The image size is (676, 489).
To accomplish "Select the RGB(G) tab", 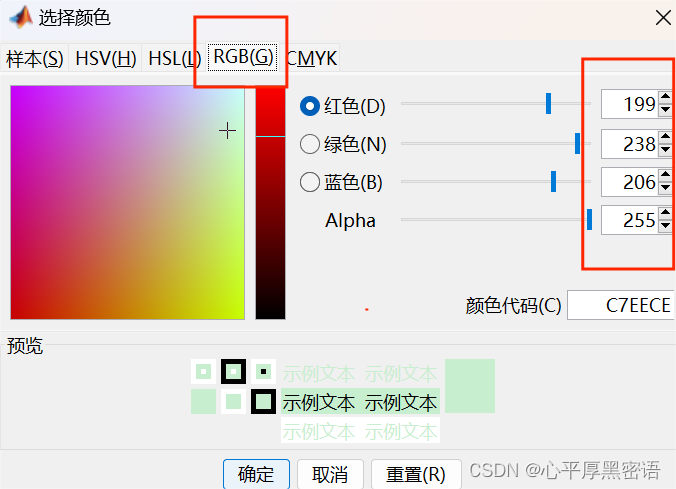I will tap(243, 56).
